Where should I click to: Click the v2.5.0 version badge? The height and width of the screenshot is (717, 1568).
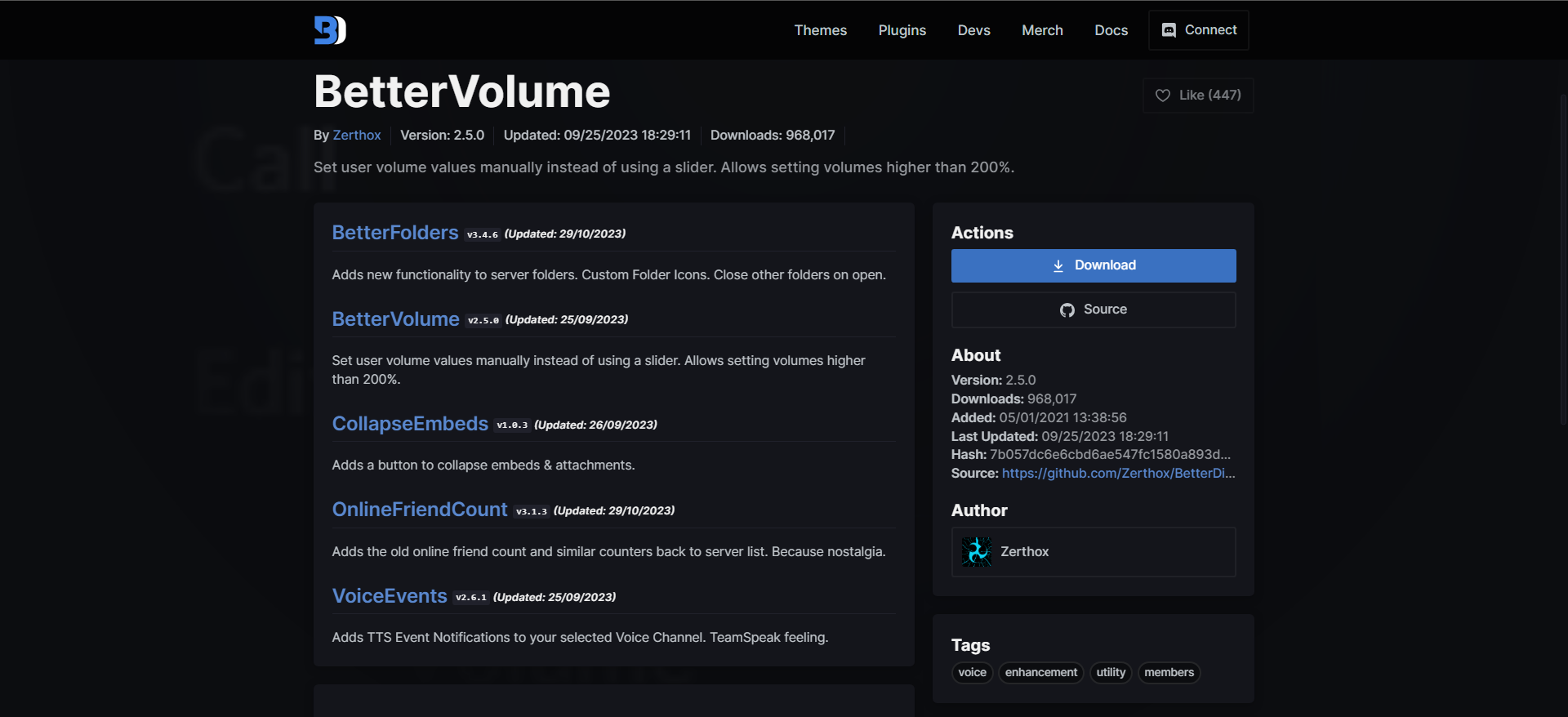pos(483,321)
